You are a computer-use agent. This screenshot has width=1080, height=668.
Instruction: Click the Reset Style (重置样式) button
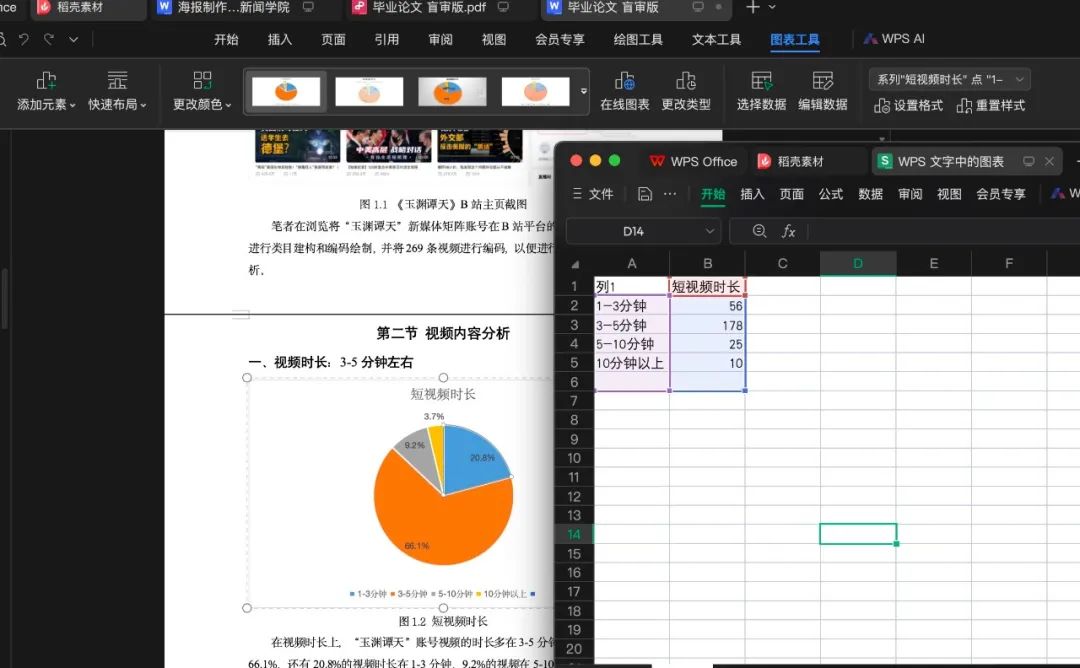[990, 105]
